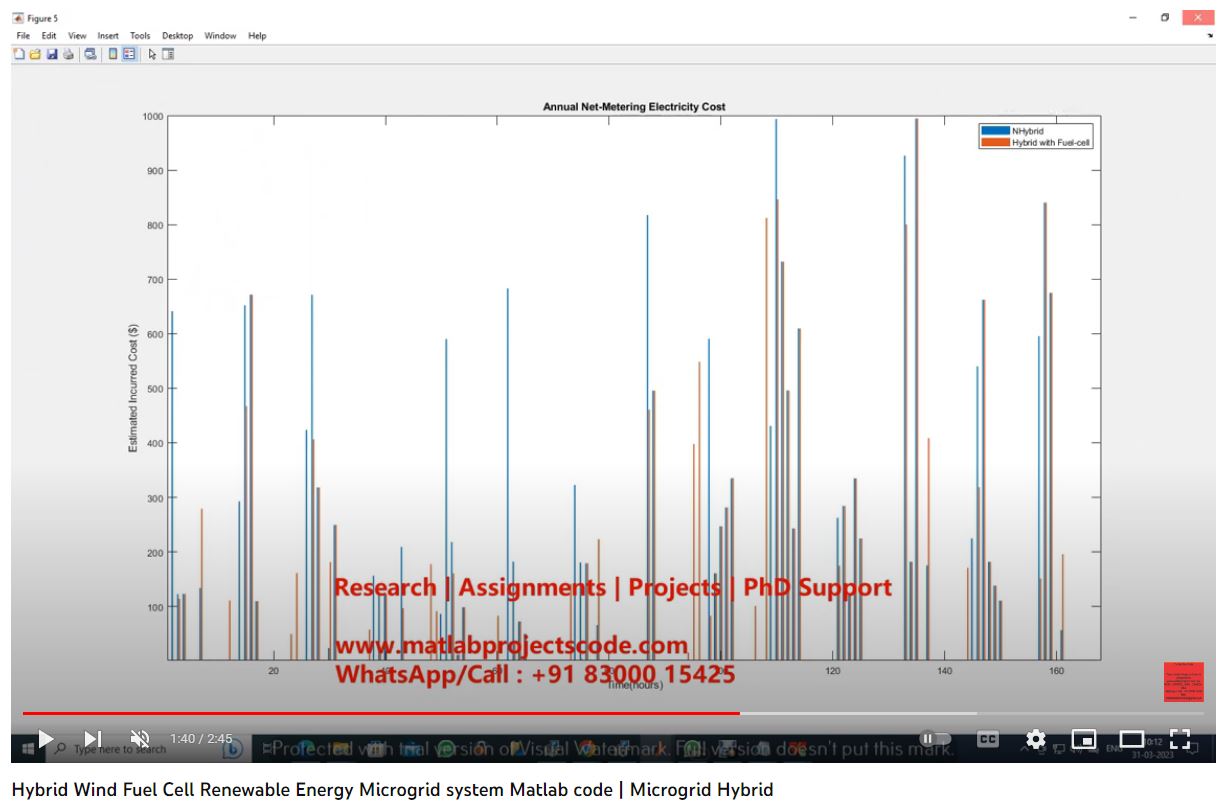Switch to theater mode view
Screen dimensions: 1227x809
(x=1132, y=739)
